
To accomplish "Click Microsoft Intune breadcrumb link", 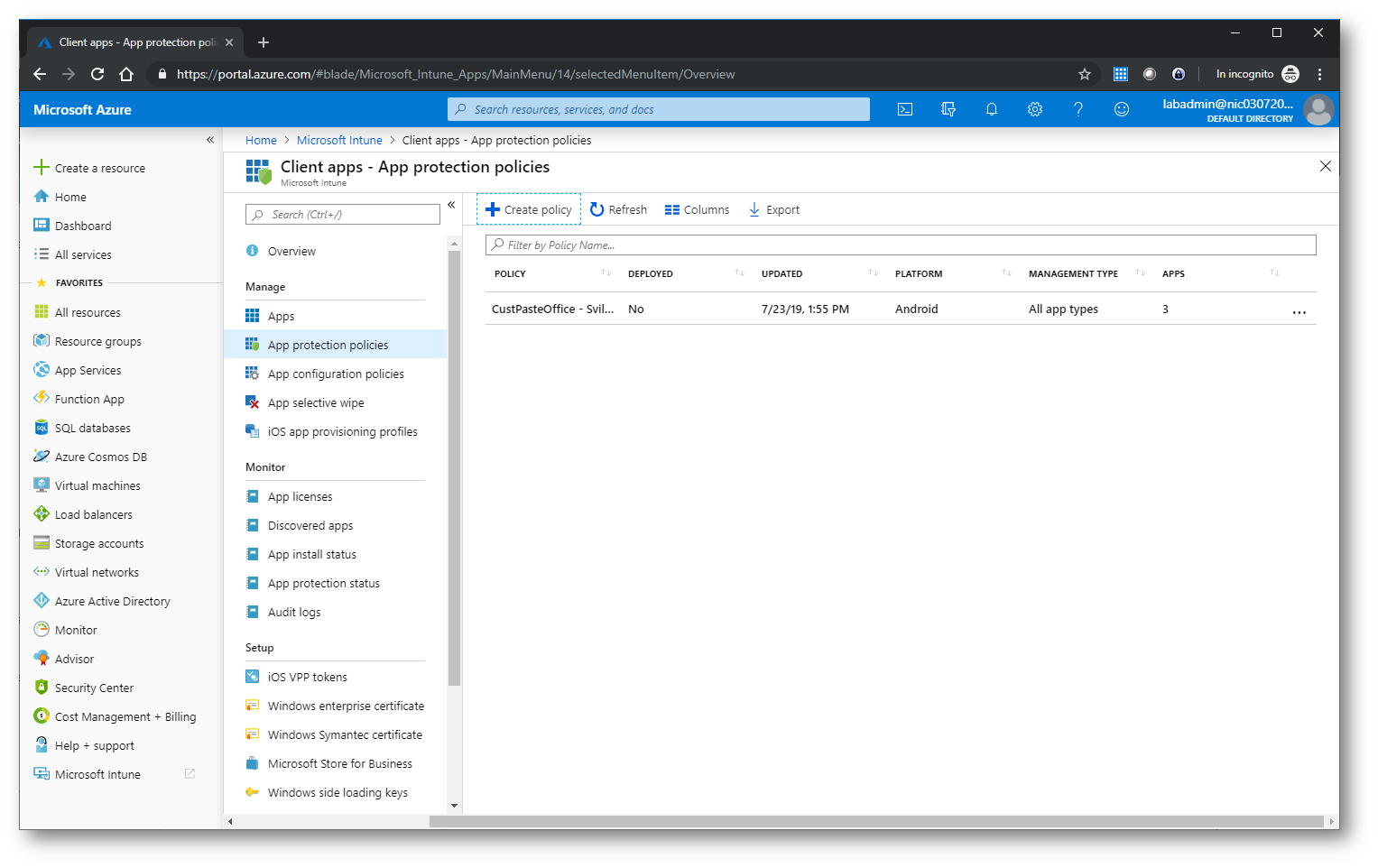I will (339, 140).
